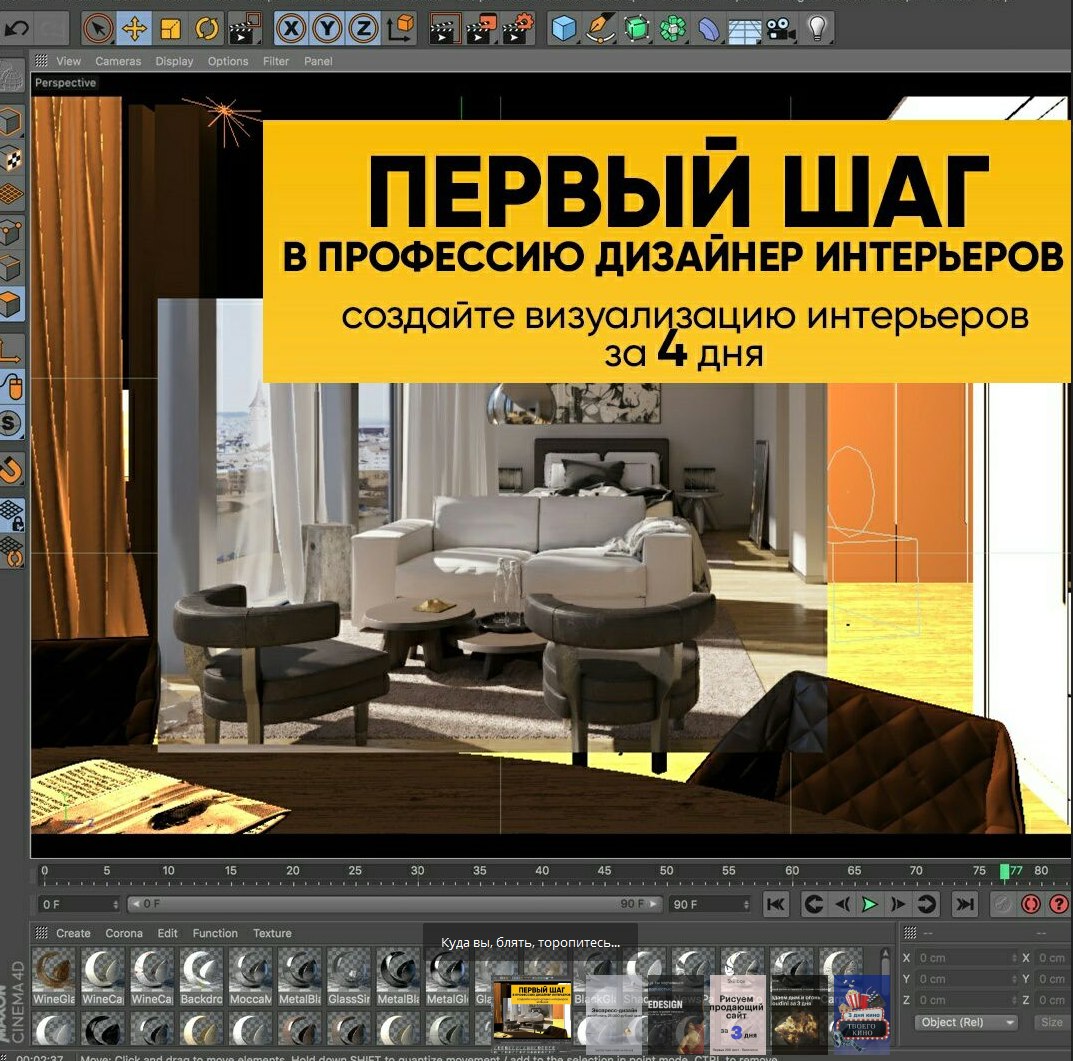Screen dimensions: 1073x1061
Task: Open the Cameras menu
Action: tap(118, 61)
